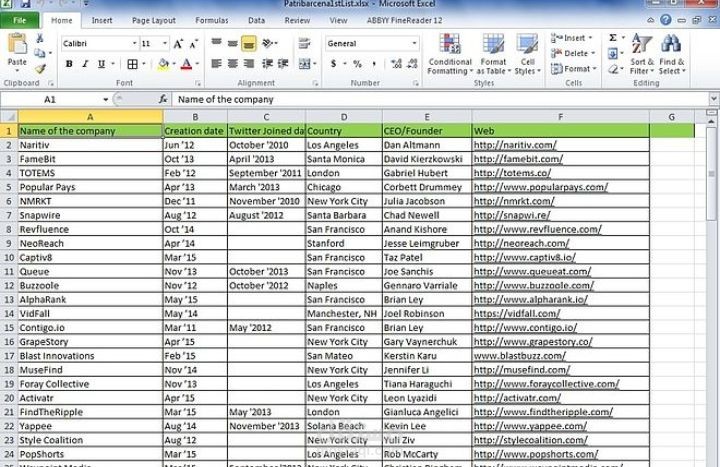Click the Select All corner button

tap(9, 117)
